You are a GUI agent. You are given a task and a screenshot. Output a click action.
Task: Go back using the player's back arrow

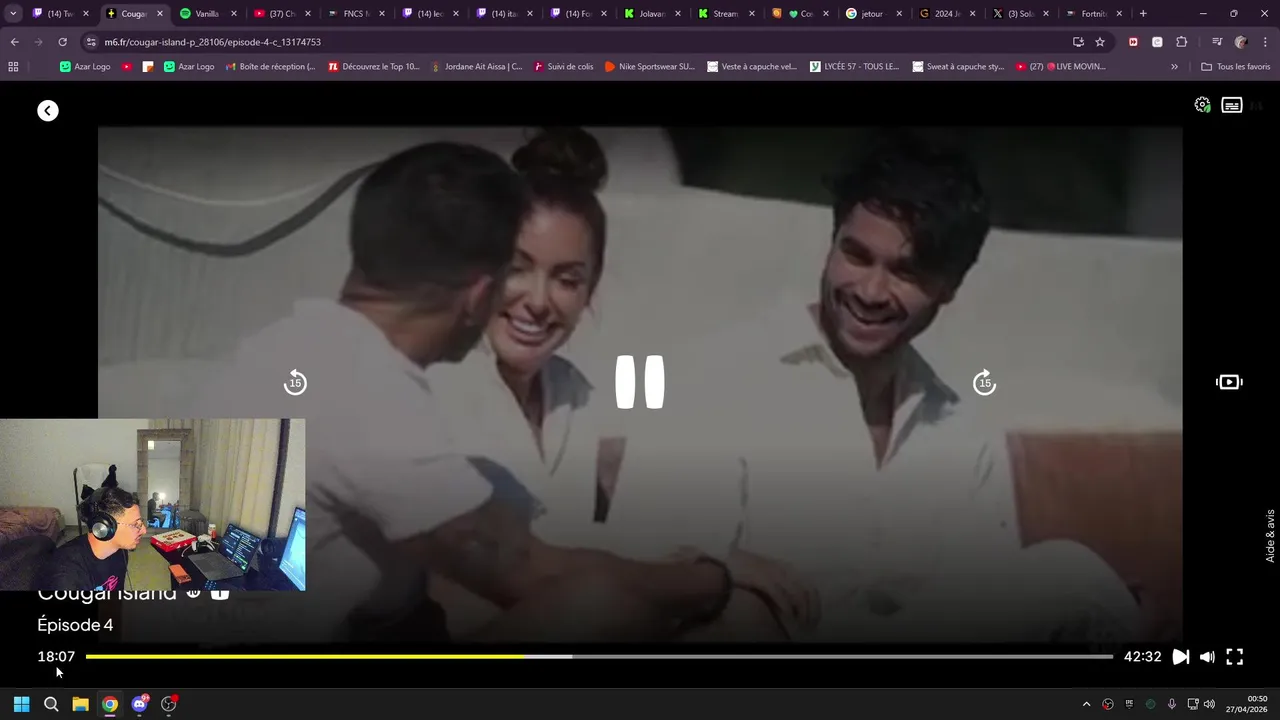(x=48, y=111)
